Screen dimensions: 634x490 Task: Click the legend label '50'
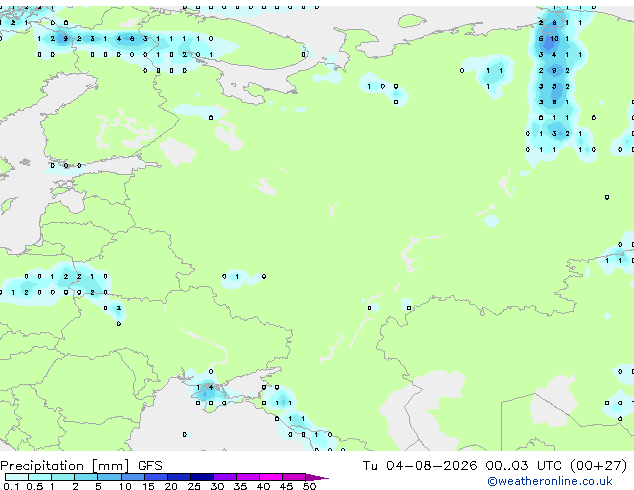point(309,486)
